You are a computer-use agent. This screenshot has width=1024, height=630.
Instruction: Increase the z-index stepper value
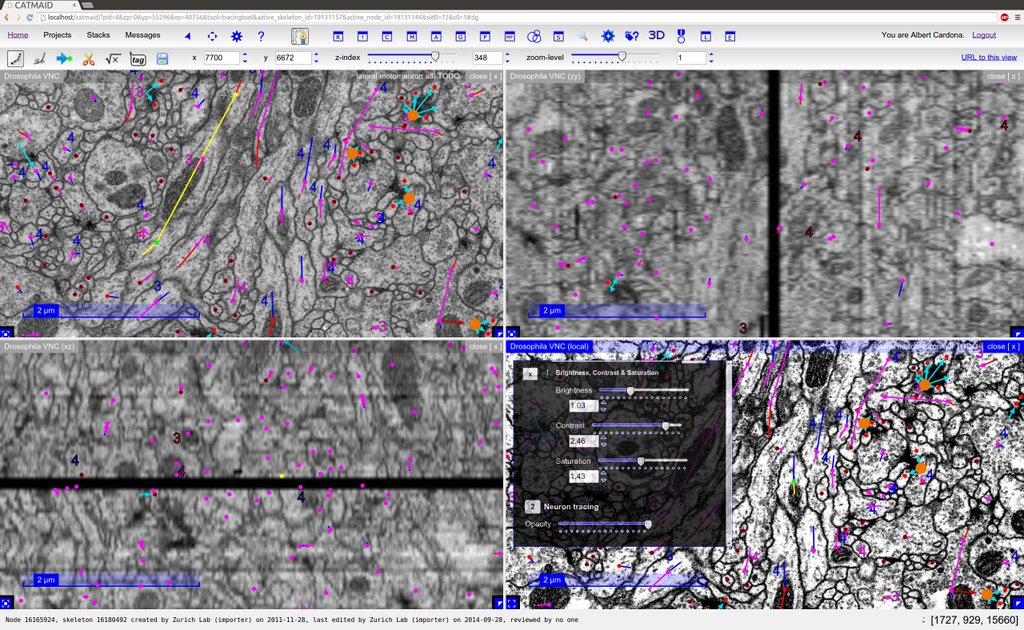click(x=507, y=55)
